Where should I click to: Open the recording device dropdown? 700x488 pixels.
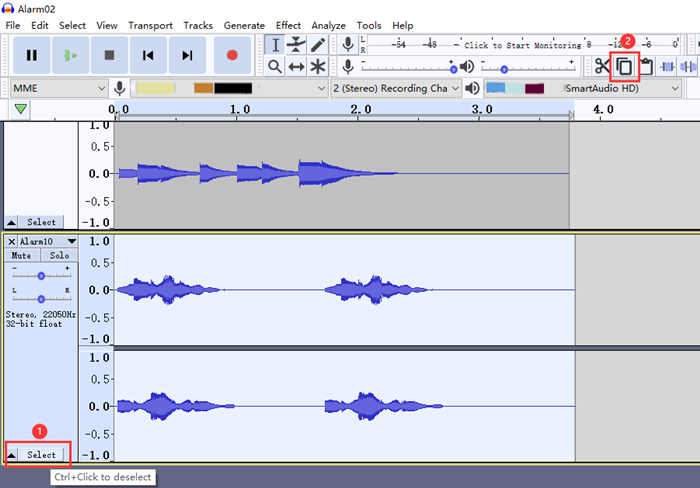pos(229,88)
